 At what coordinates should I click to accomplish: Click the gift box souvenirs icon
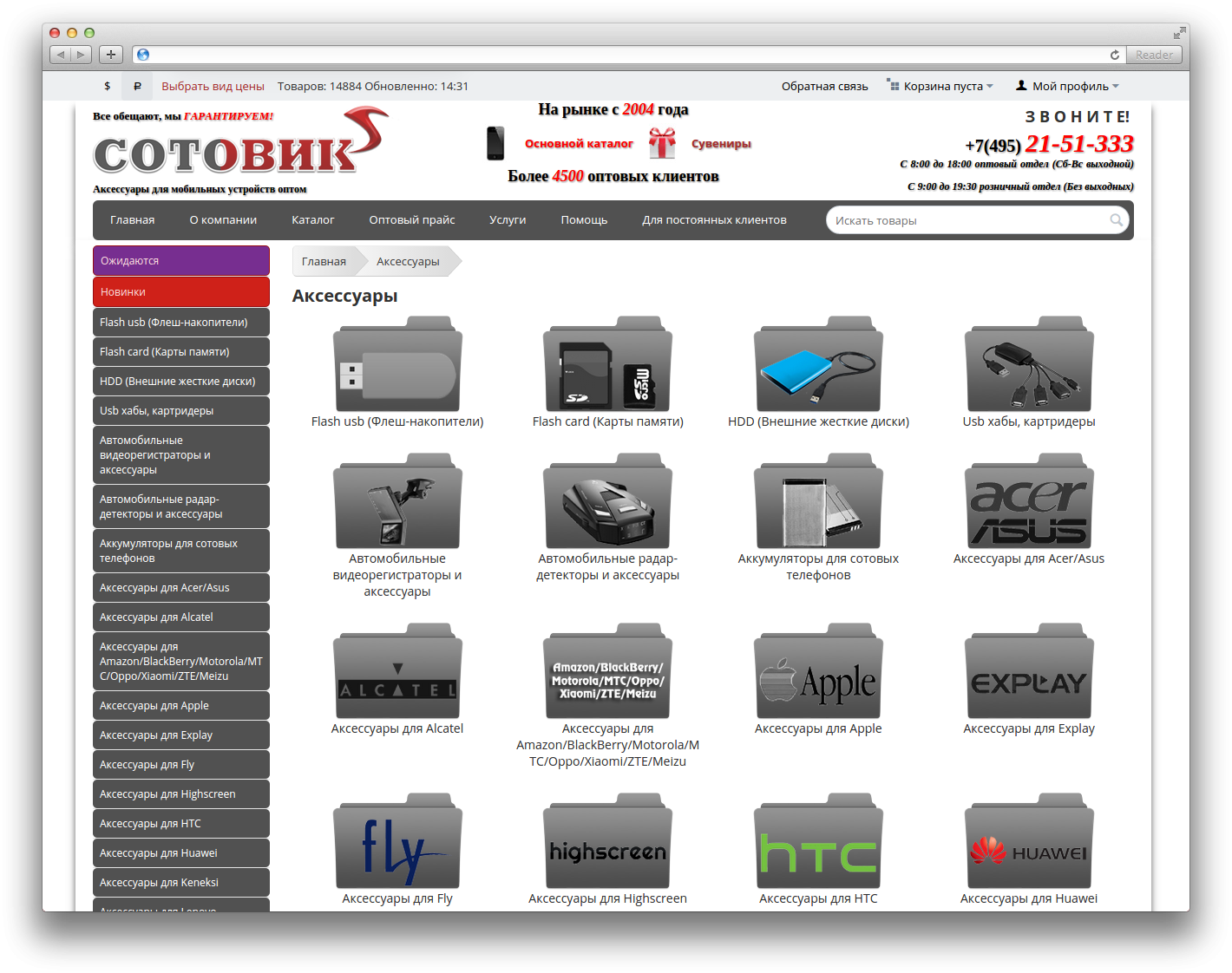662,143
